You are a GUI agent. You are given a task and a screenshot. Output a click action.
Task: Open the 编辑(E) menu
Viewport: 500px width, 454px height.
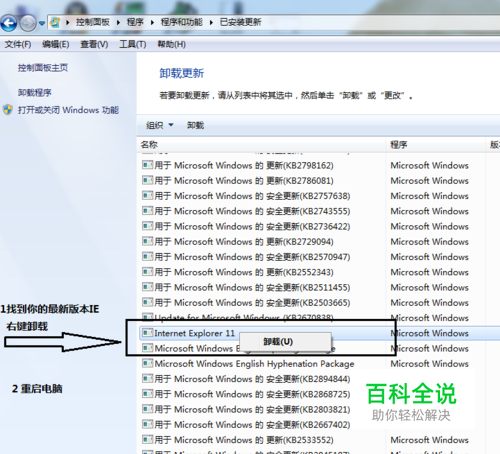[56, 44]
